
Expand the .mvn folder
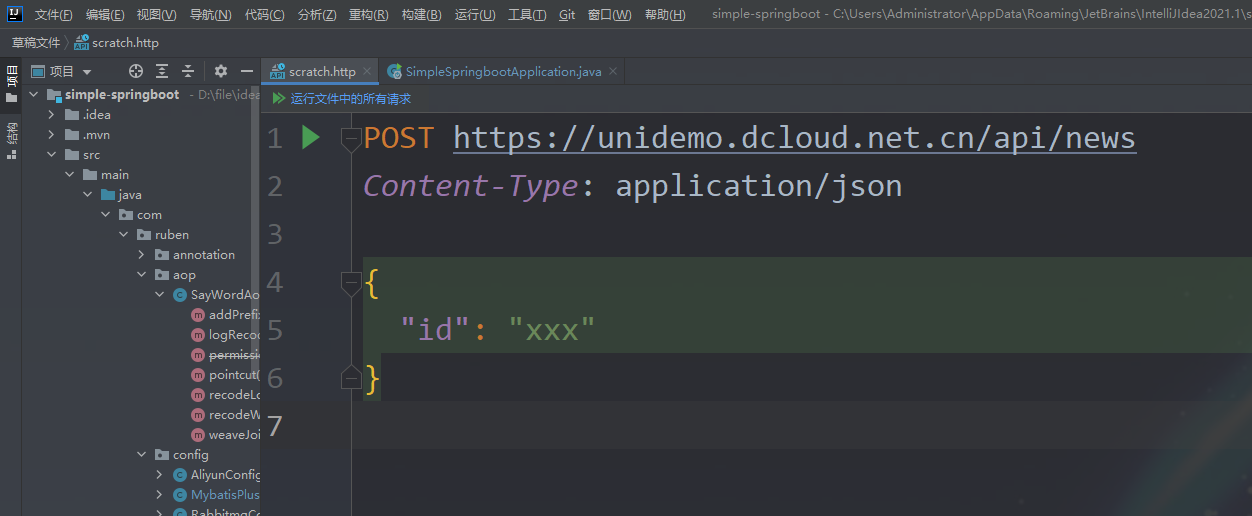click(x=52, y=135)
